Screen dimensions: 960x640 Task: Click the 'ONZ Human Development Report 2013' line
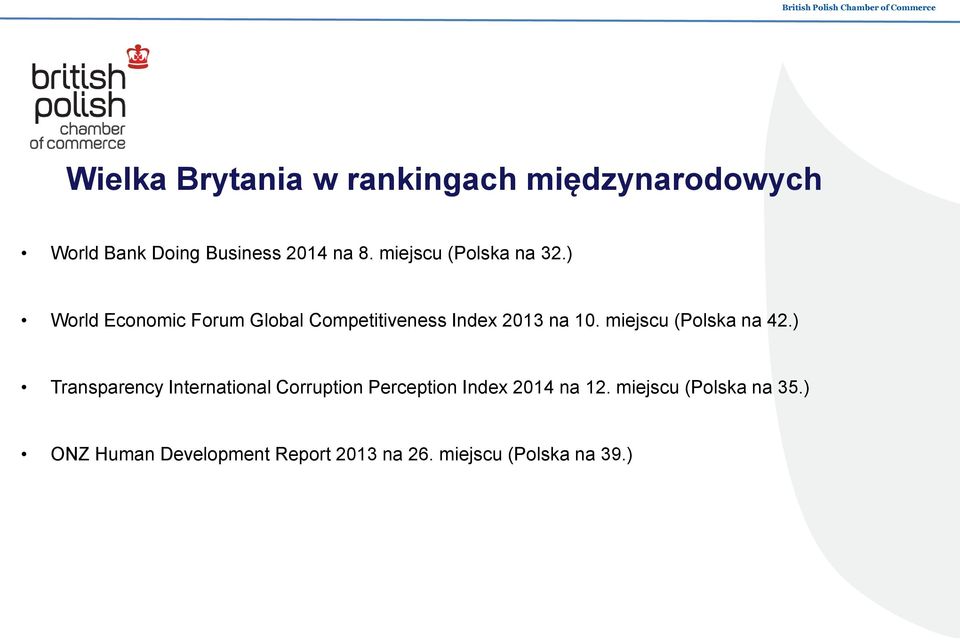pyautogui.click(x=342, y=454)
